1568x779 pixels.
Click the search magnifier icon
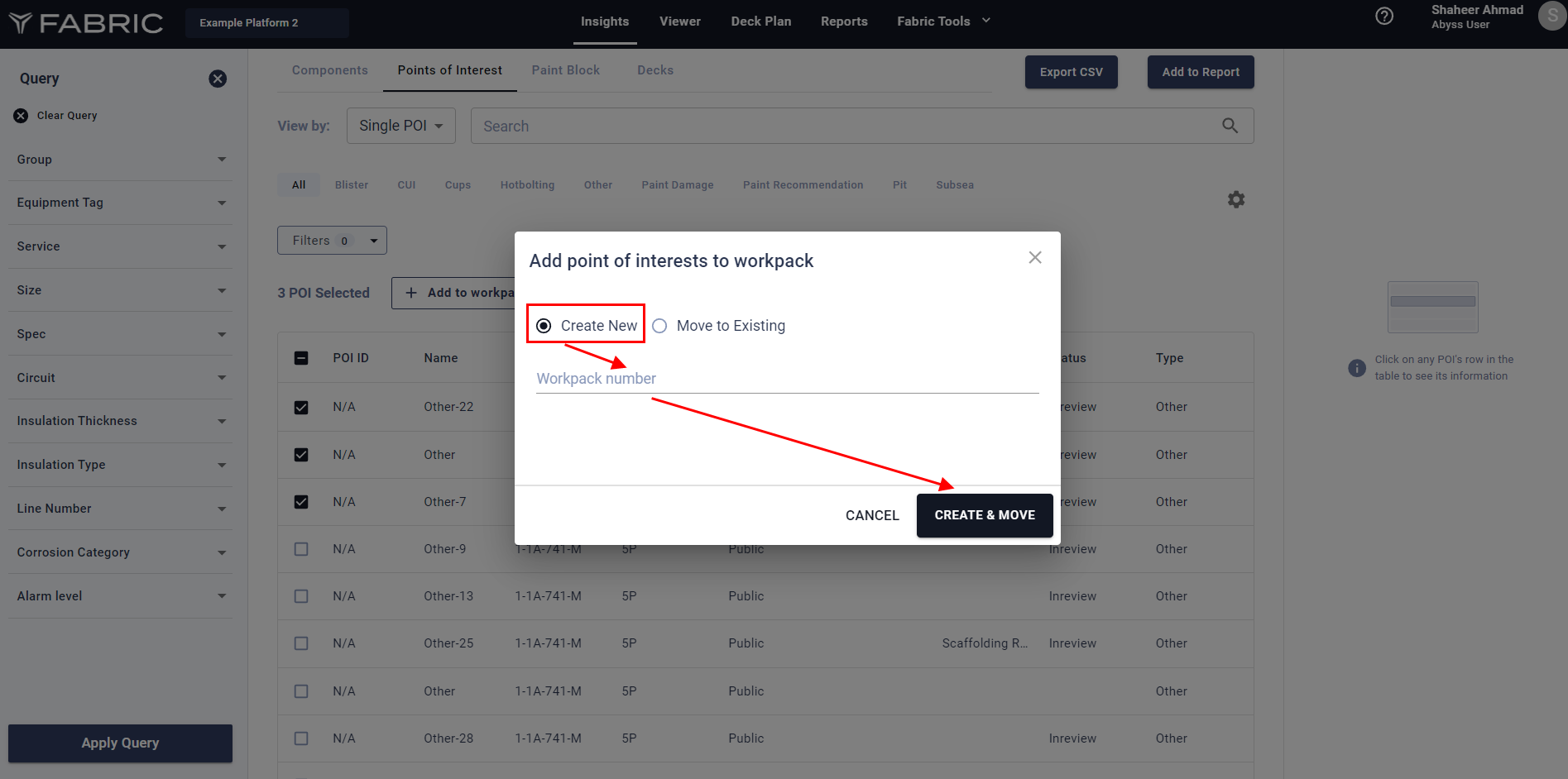coord(1230,126)
